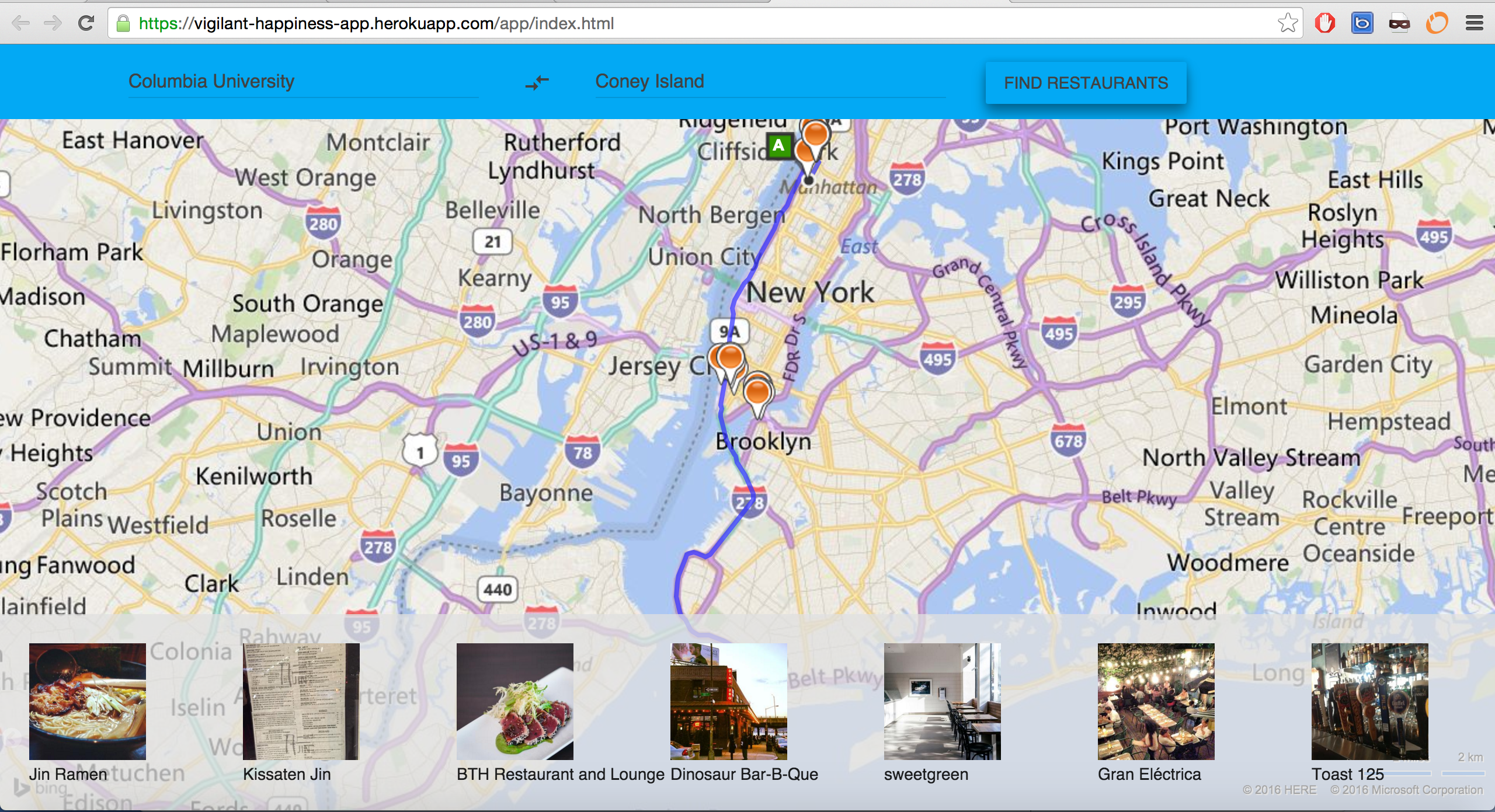Click the browser reload icon
The image size is (1495, 812).
click(x=86, y=23)
